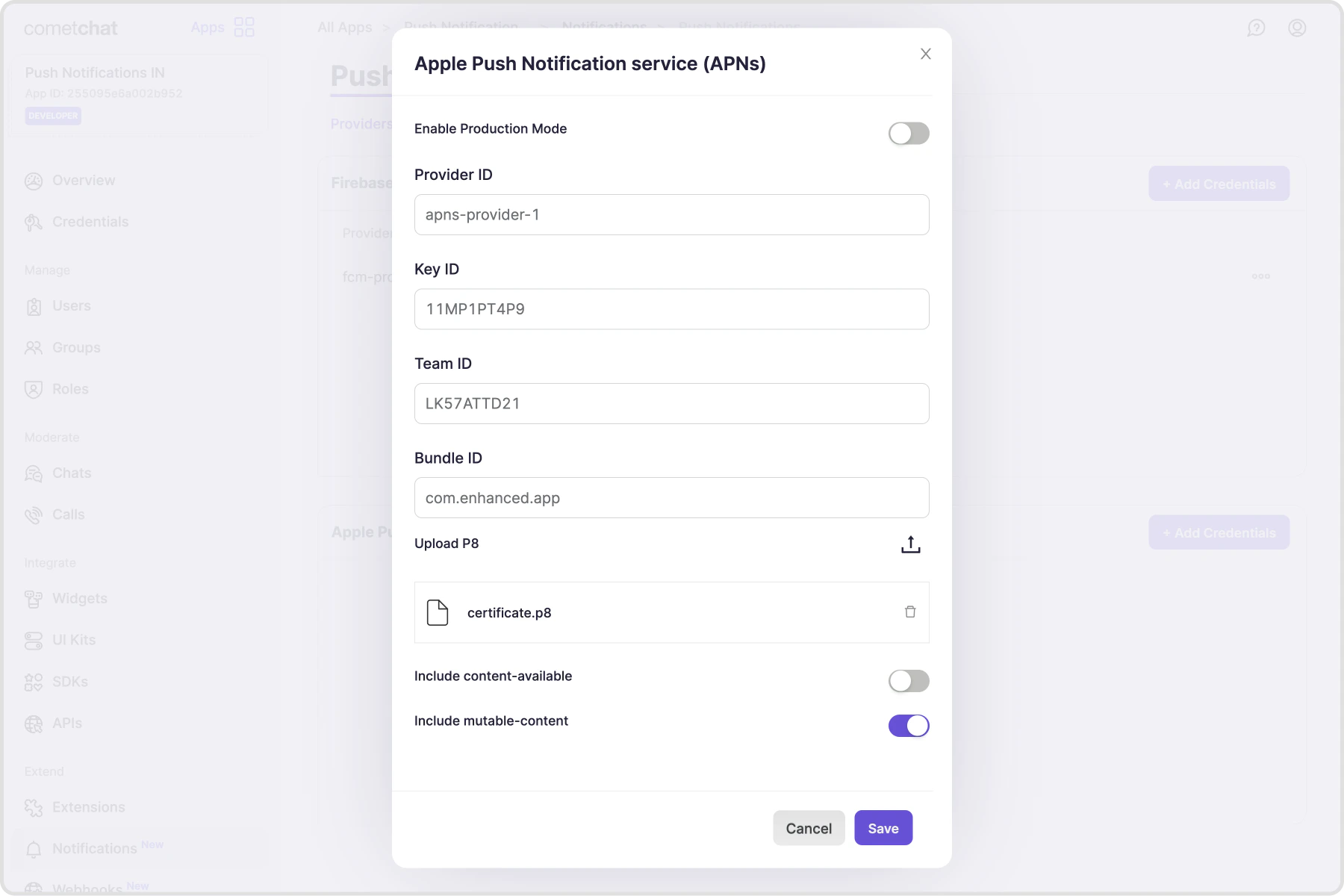1344x896 pixels.
Task: Open the Apps grid icon
Action: pyautogui.click(x=243, y=27)
